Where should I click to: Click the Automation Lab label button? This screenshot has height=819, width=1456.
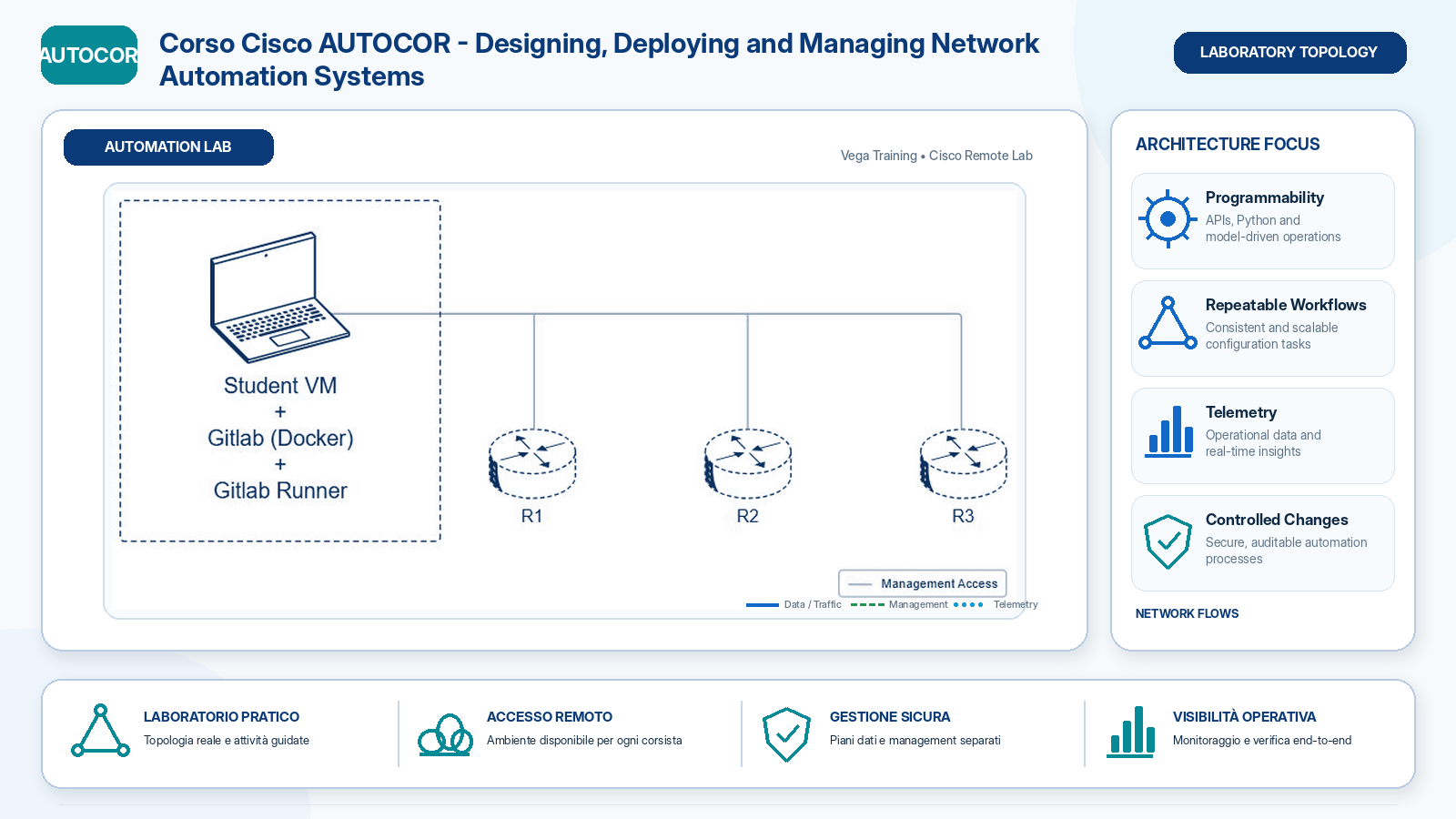pyautogui.click(x=168, y=147)
